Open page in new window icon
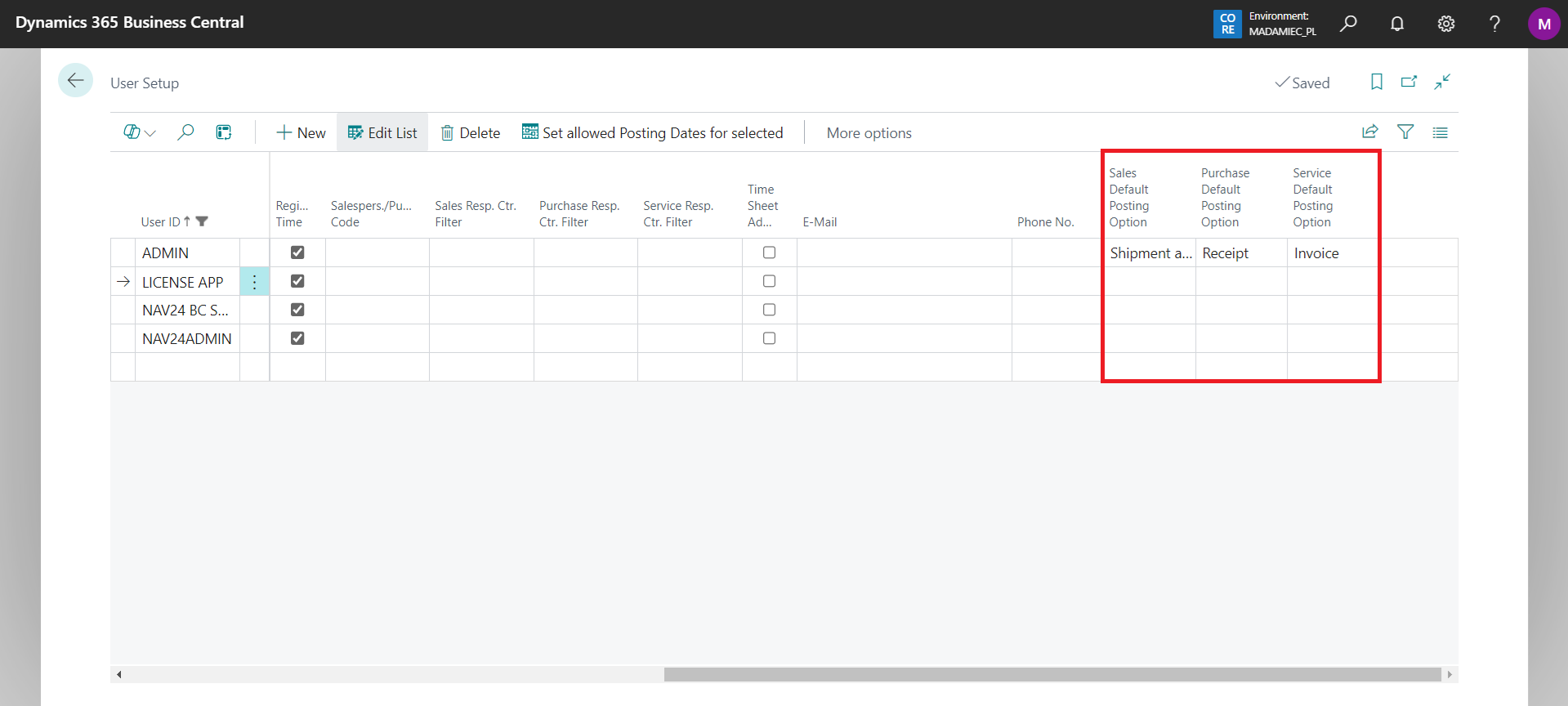Image resolution: width=1568 pixels, height=706 pixels. click(1409, 82)
